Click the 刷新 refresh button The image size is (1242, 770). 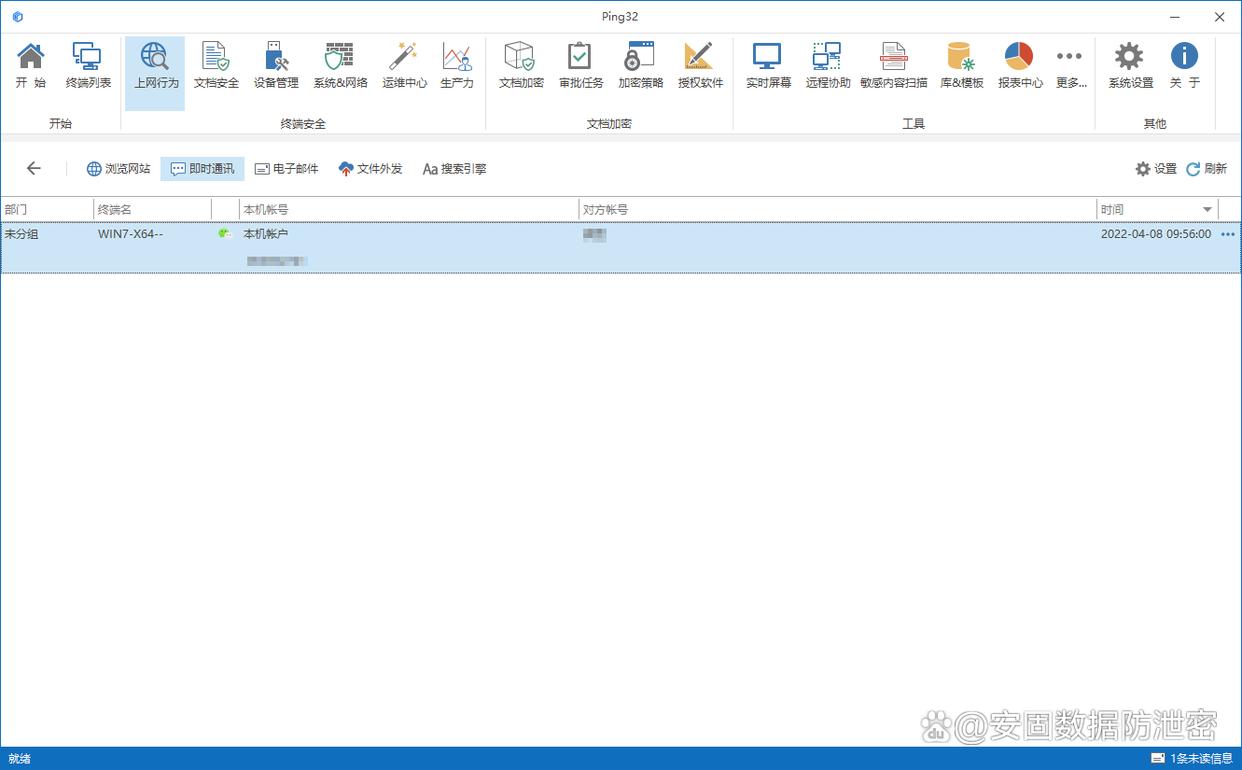tap(1206, 169)
